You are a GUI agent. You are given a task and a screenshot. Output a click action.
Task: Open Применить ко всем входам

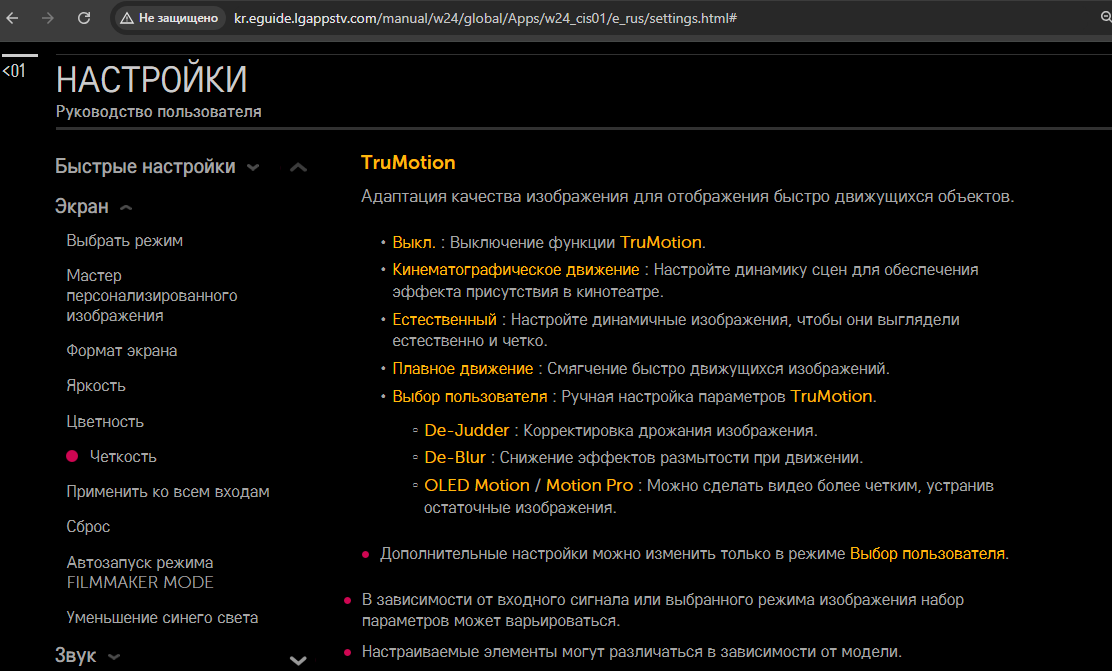(167, 492)
